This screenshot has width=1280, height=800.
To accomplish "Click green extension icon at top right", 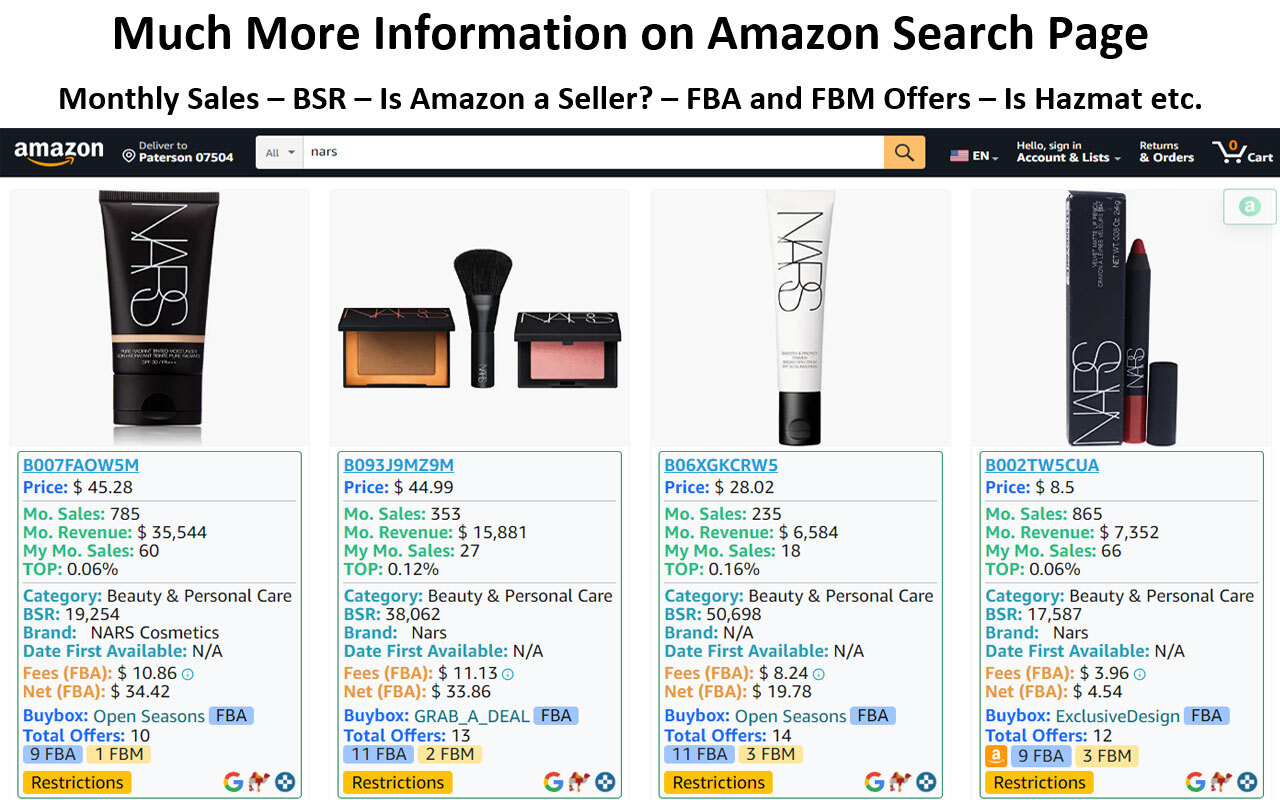I will pyautogui.click(x=1250, y=207).
